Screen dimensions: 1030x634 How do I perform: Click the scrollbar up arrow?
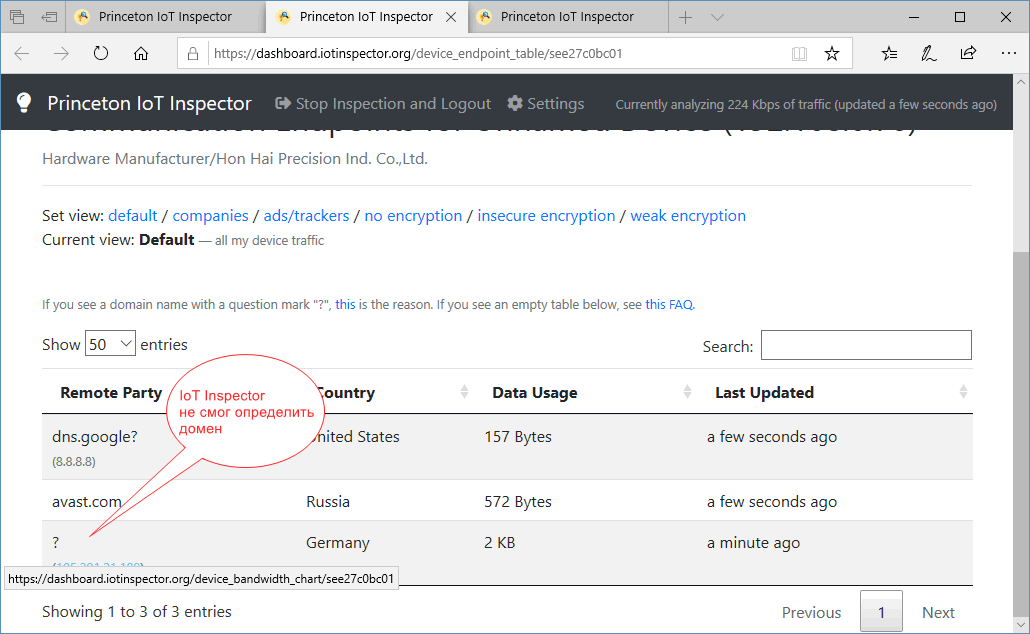(x=1020, y=82)
